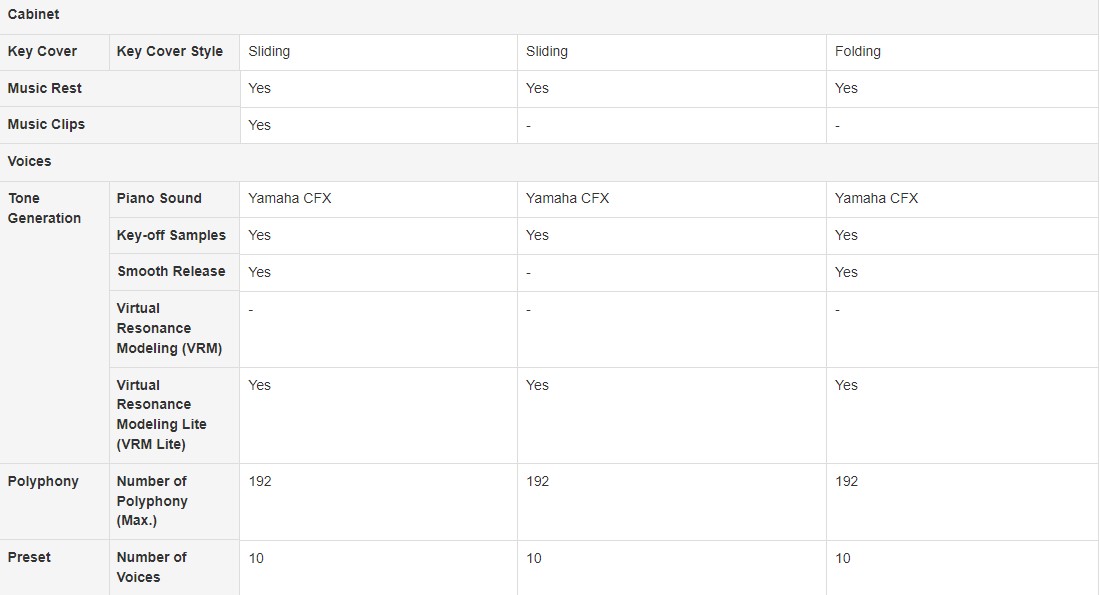The width and height of the screenshot is (1100, 595).
Task: Click the Number of Voices label
Action: (151, 567)
